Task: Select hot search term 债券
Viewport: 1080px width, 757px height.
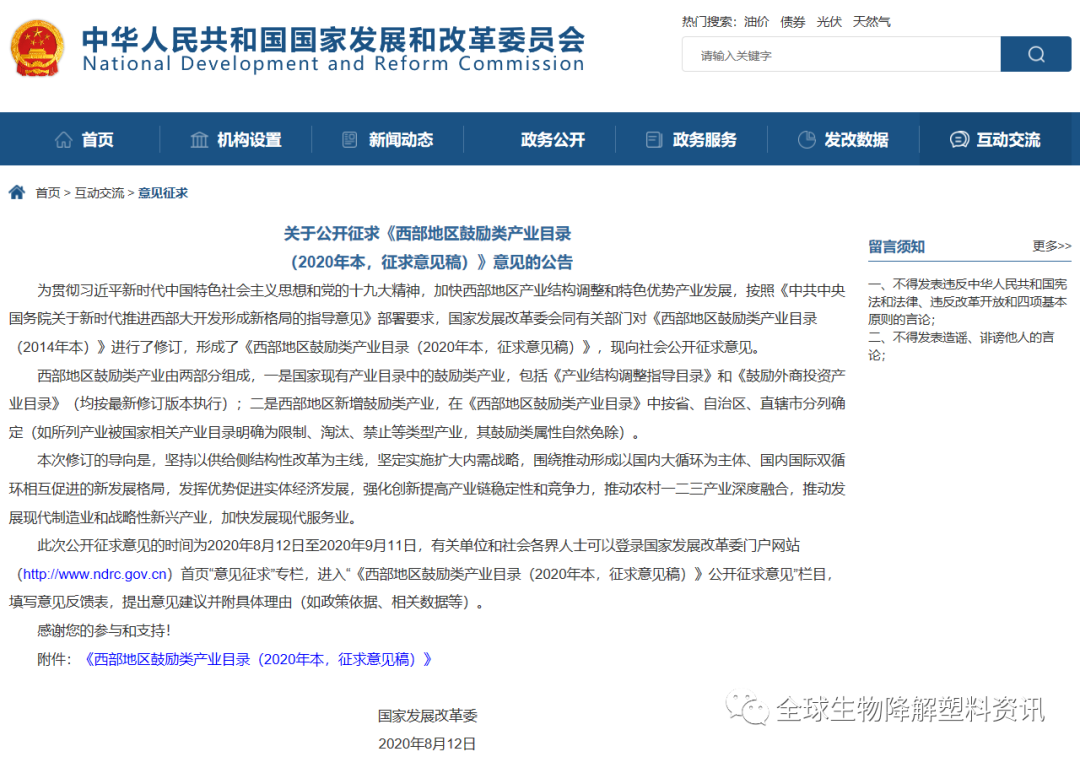Action: tap(793, 21)
